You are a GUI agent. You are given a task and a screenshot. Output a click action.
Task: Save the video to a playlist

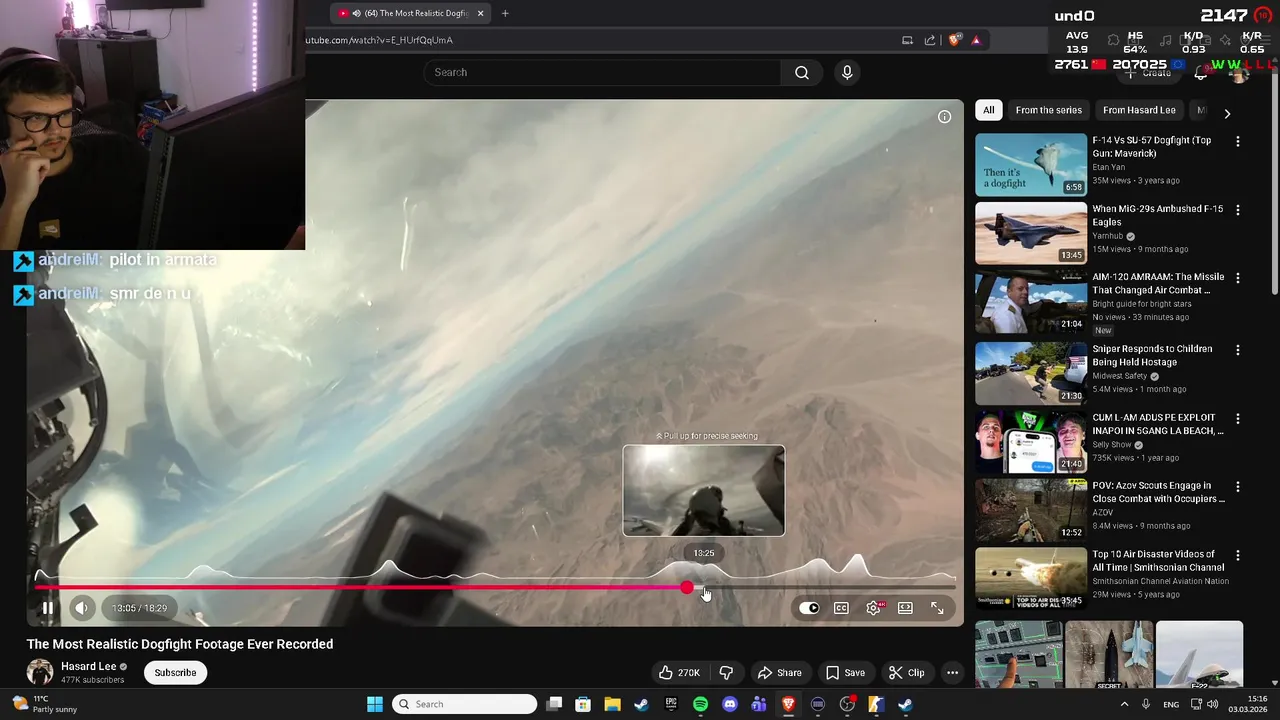pos(845,673)
